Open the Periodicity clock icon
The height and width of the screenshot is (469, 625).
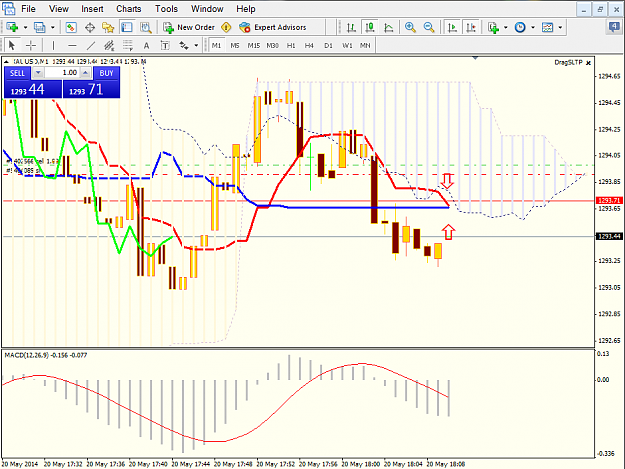click(x=520, y=27)
